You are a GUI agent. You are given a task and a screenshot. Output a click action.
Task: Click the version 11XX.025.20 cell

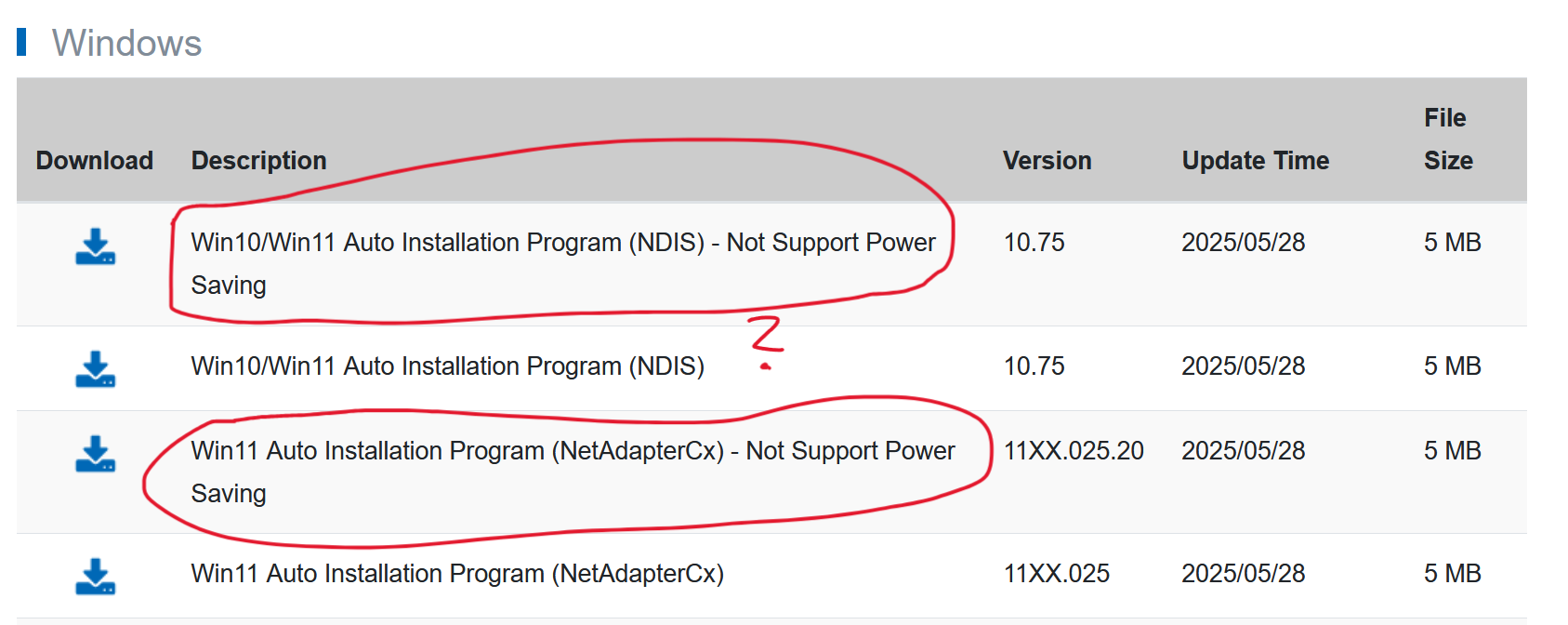[x=1073, y=451]
